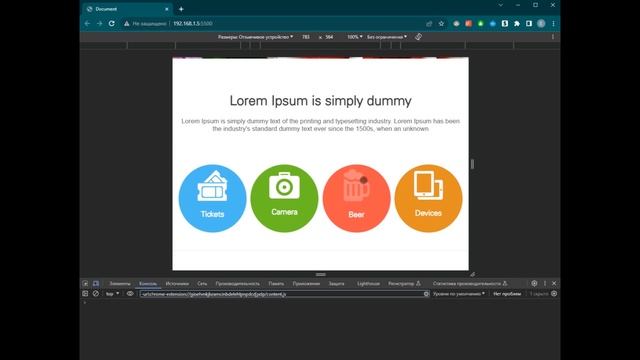The image size is (640, 360).
Task: Open DevTools customize three-dot menu
Action: pos(544,283)
